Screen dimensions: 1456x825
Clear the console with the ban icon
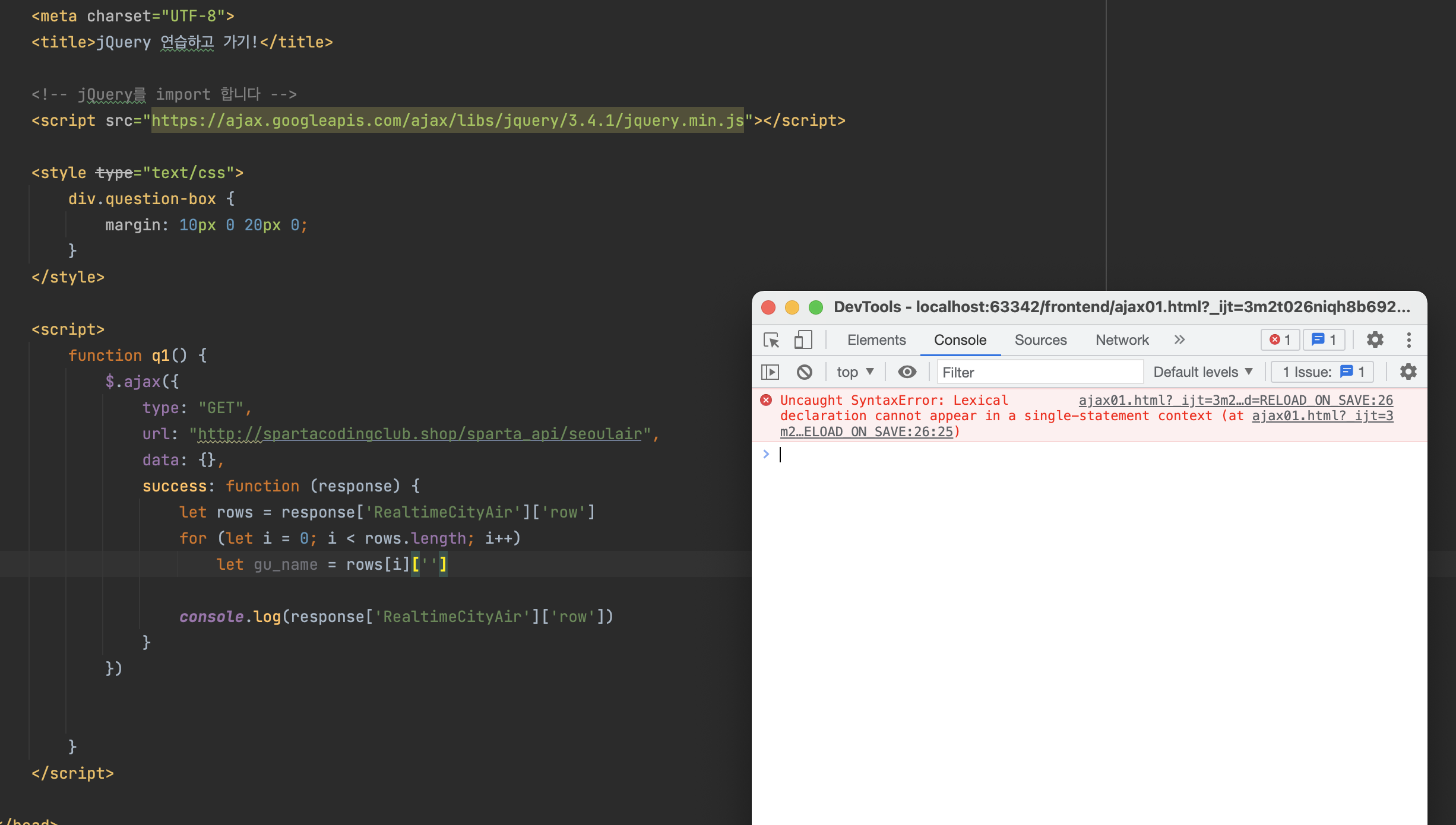(804, 372)
